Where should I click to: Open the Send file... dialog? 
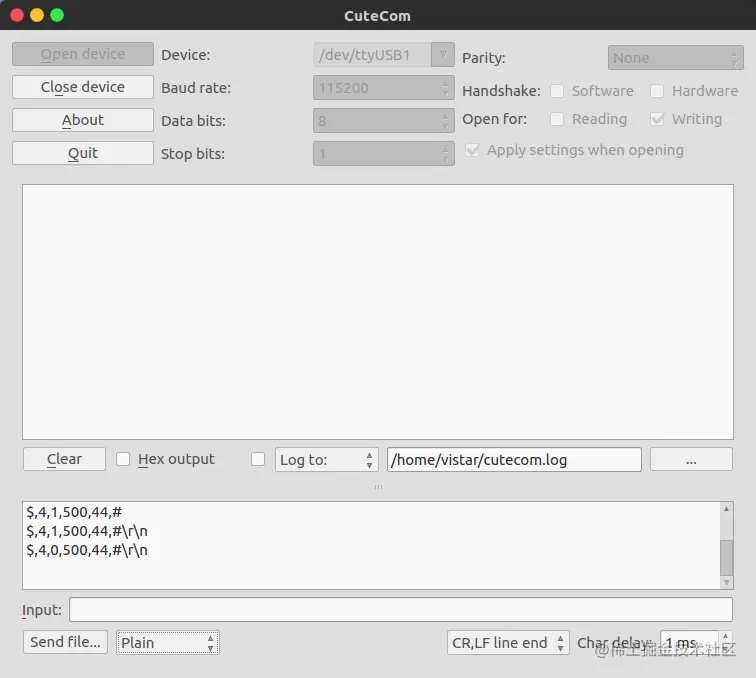pyautogui.click(x=65, y=642)
